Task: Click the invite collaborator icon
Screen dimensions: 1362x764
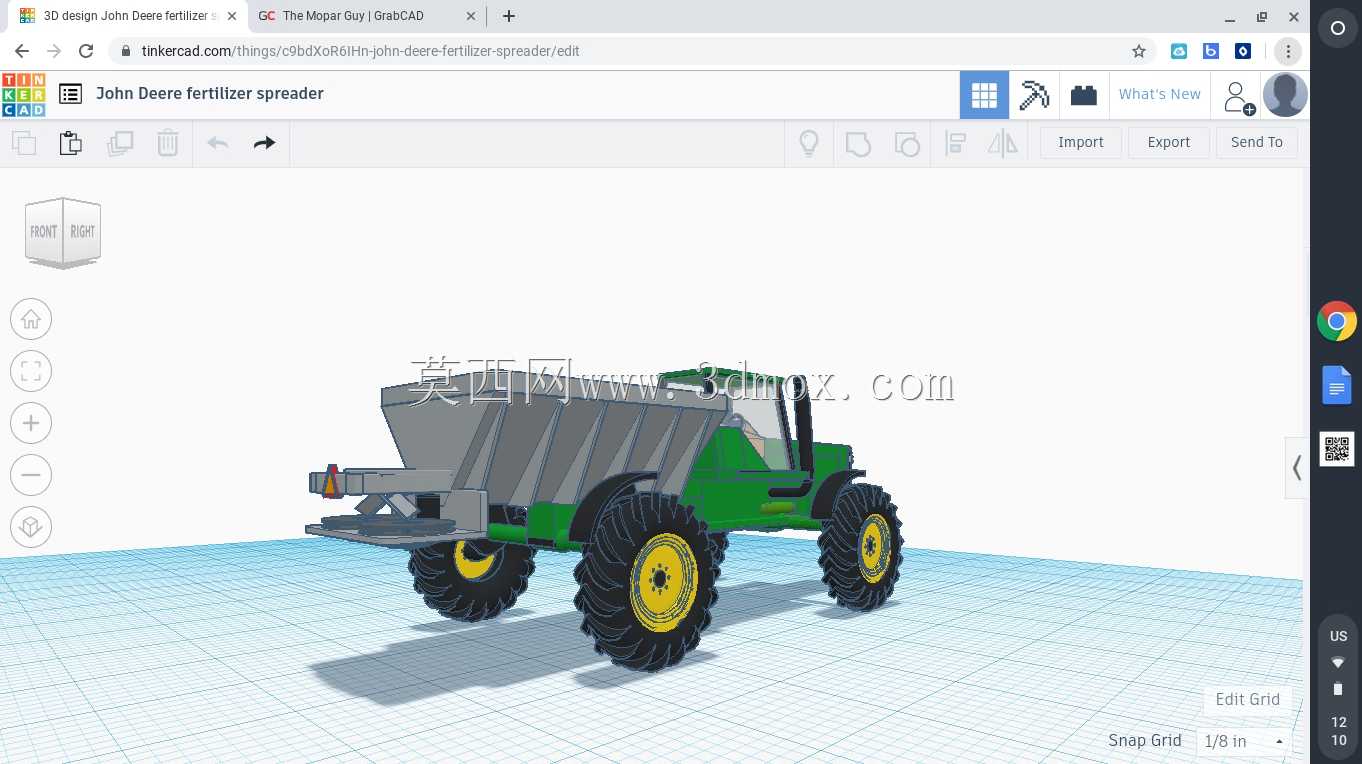Action: [1238, 96]
